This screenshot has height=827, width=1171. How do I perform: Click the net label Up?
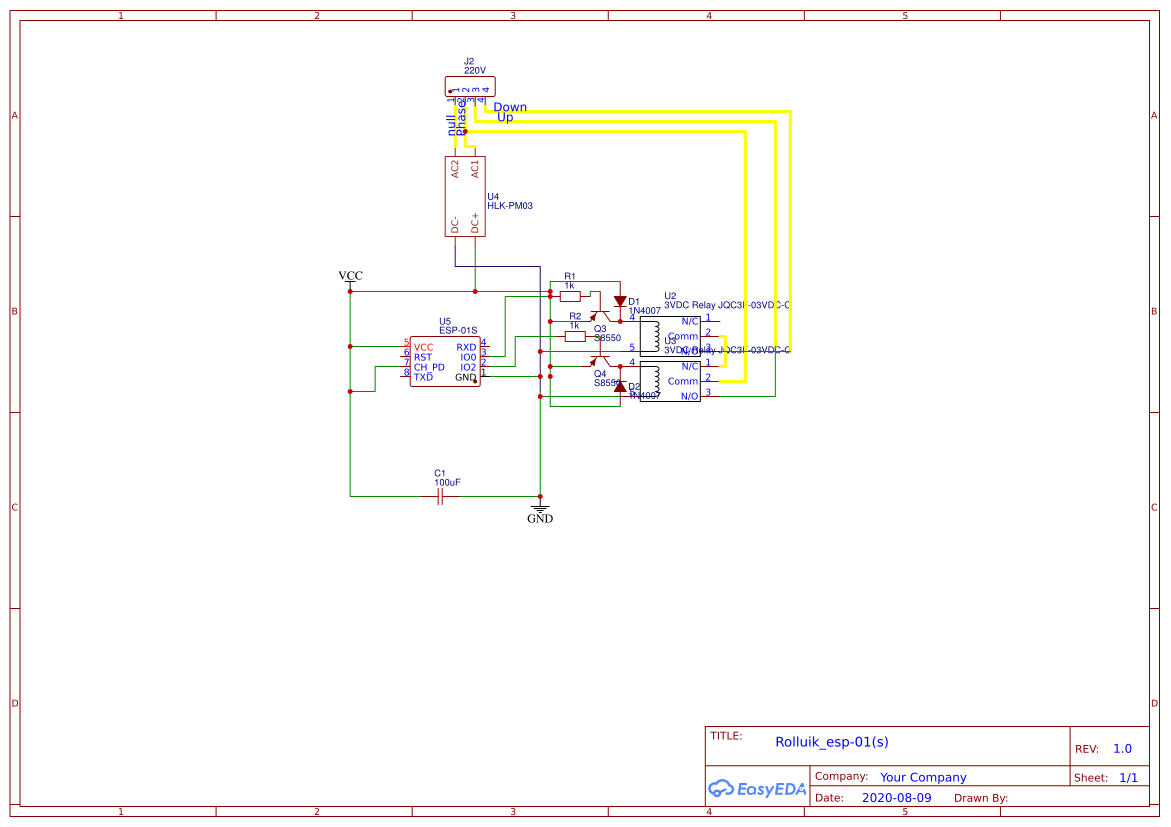(503, 116)
